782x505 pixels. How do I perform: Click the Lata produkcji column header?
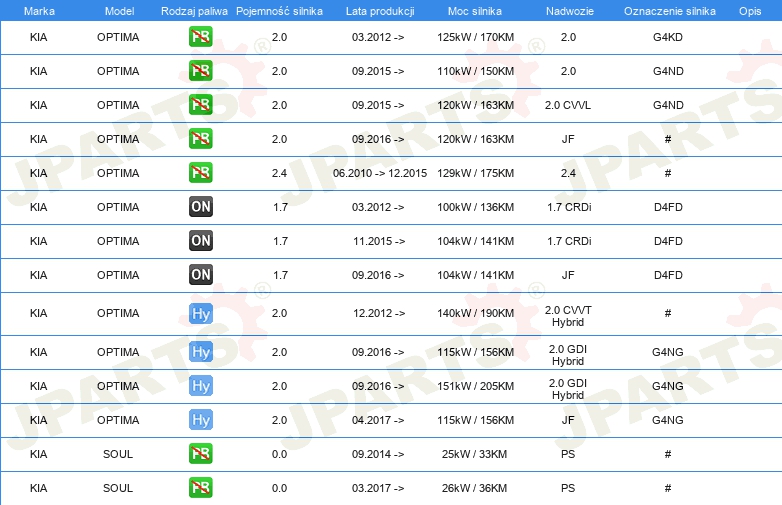[x=380, y=11]
